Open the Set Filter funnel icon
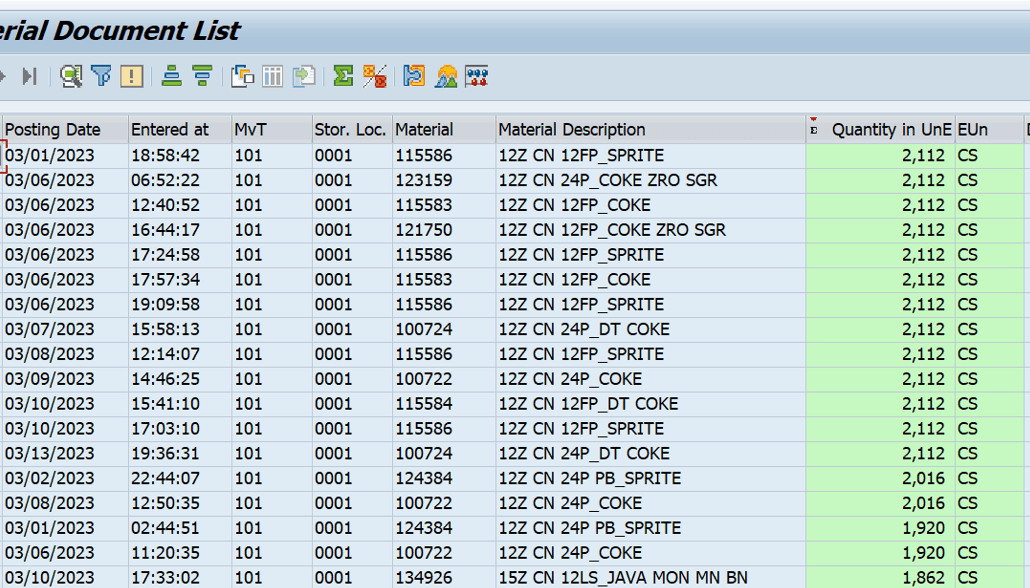This screenshot has height=588, width=1030. (101, 76)
